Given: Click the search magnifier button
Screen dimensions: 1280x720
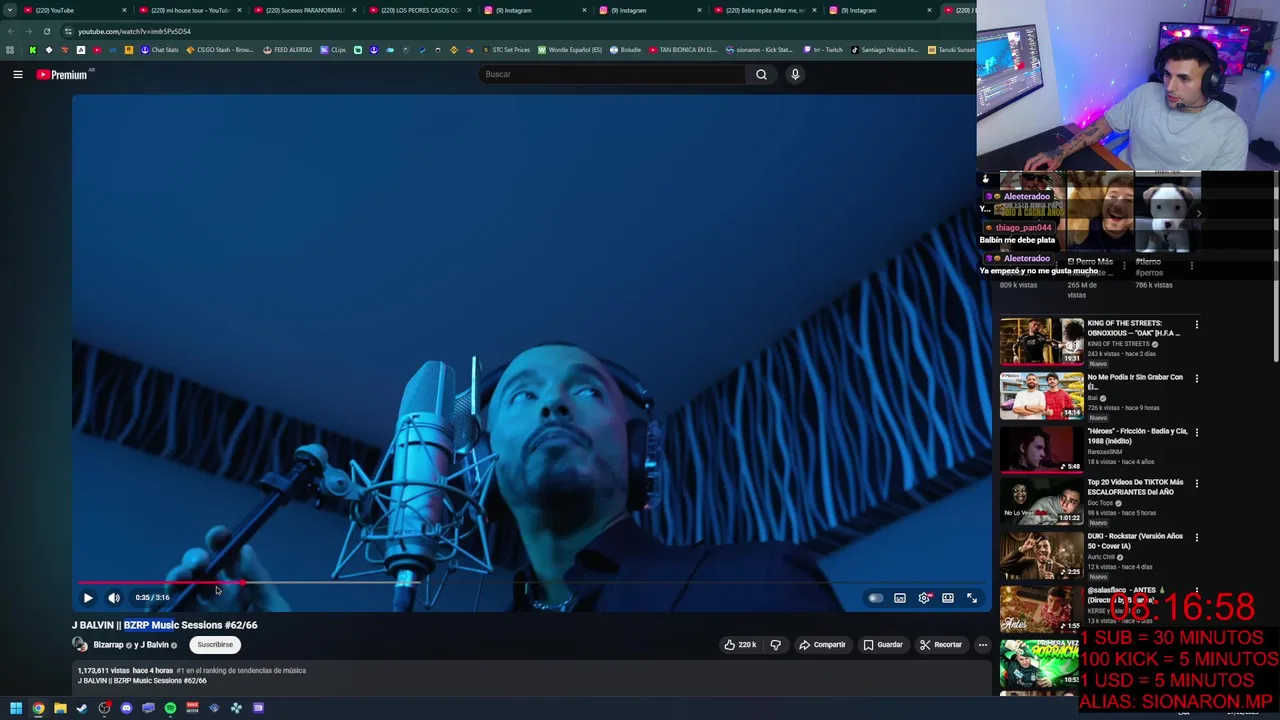Looking at the screenshot, I should [761, 74].
